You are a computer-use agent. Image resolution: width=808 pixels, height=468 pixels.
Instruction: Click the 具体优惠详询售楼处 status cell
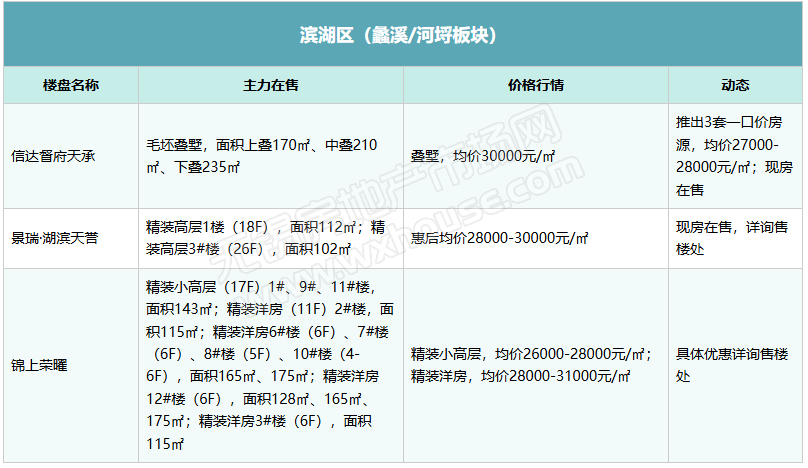pos(732,366)
